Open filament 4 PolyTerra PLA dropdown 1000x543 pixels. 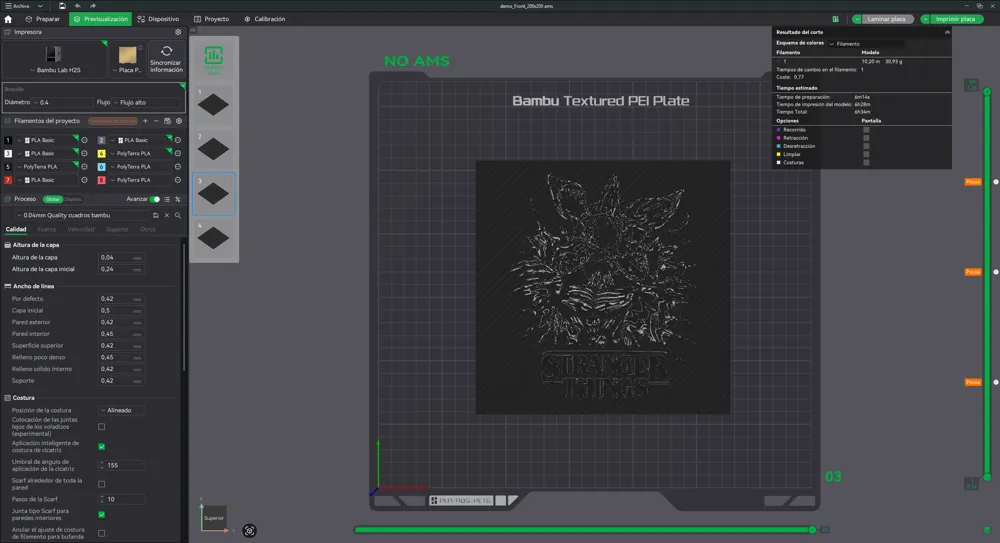(x=137, y=153)
